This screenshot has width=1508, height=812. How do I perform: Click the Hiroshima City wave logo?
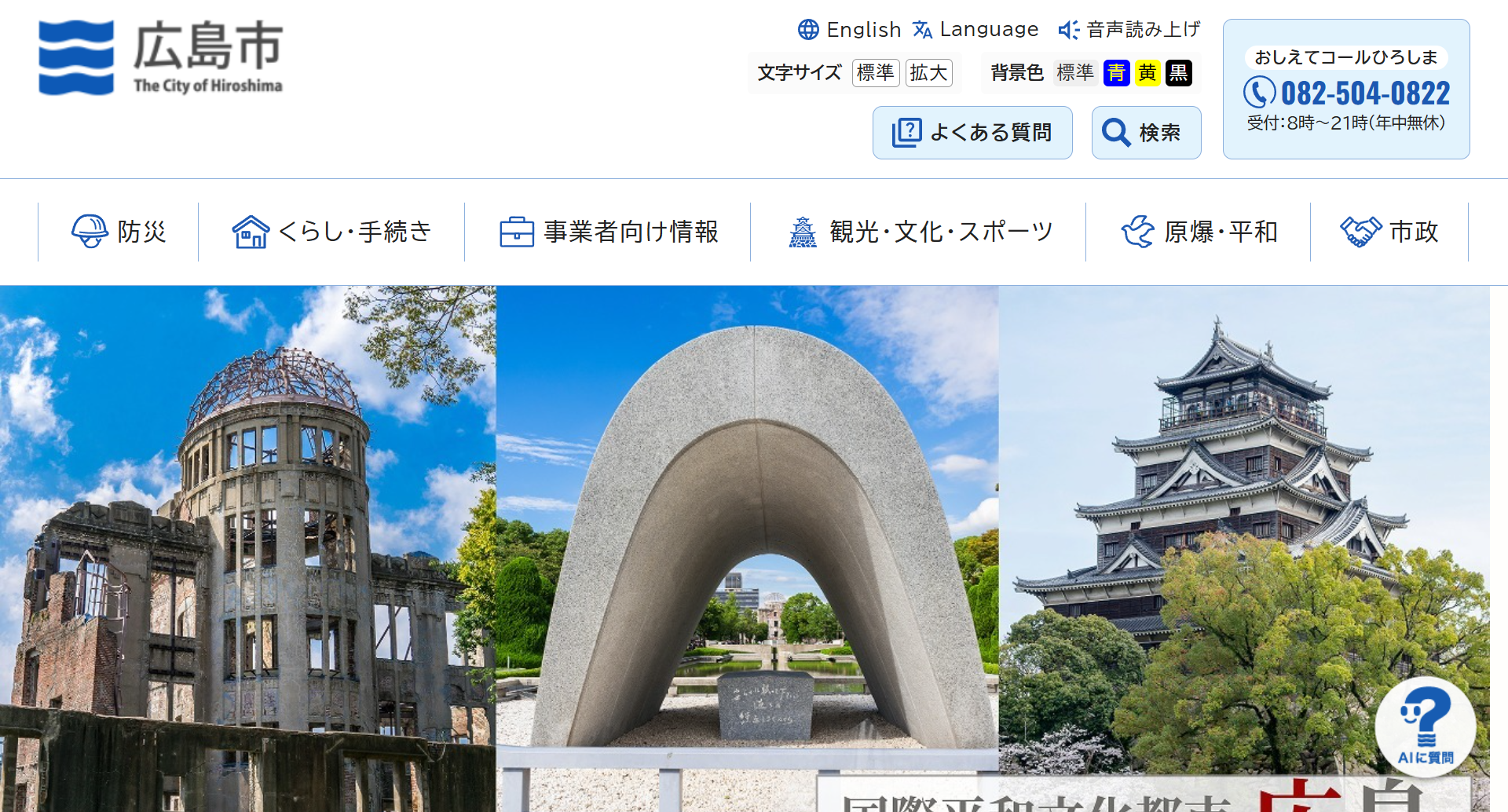click(76, 58)
